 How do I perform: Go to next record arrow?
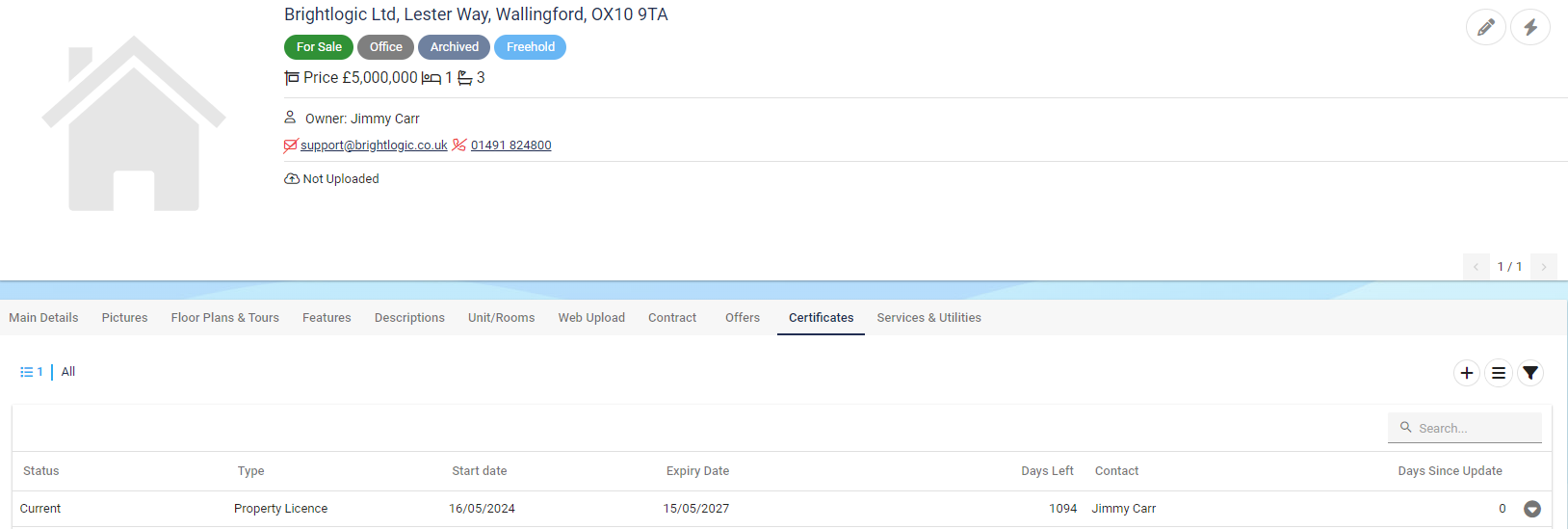click(x=1544, y=267)
